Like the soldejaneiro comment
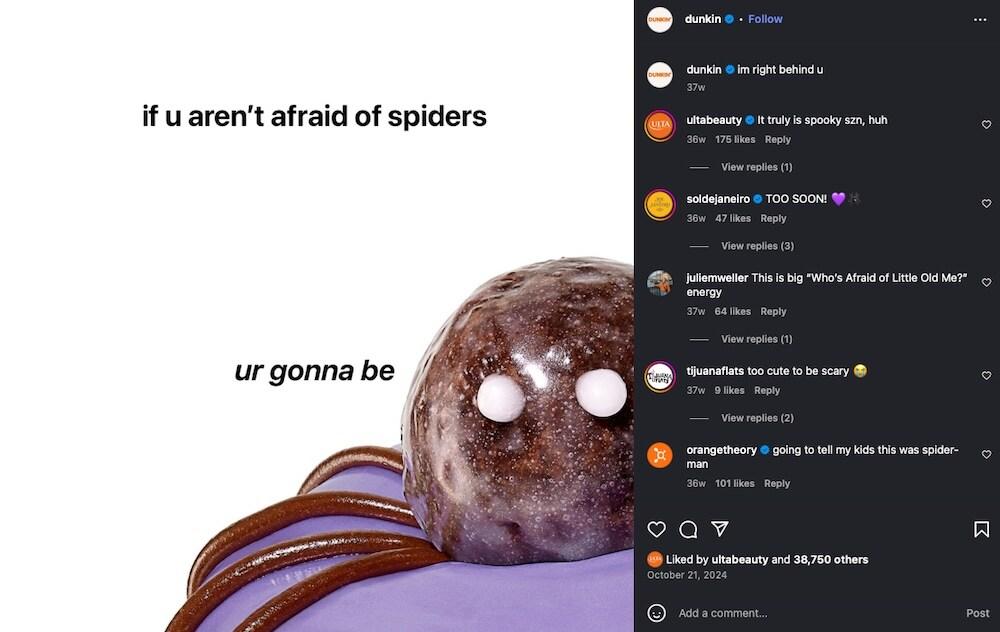Viewport: 1000px width, 632px height. click(x=986, y=203)
